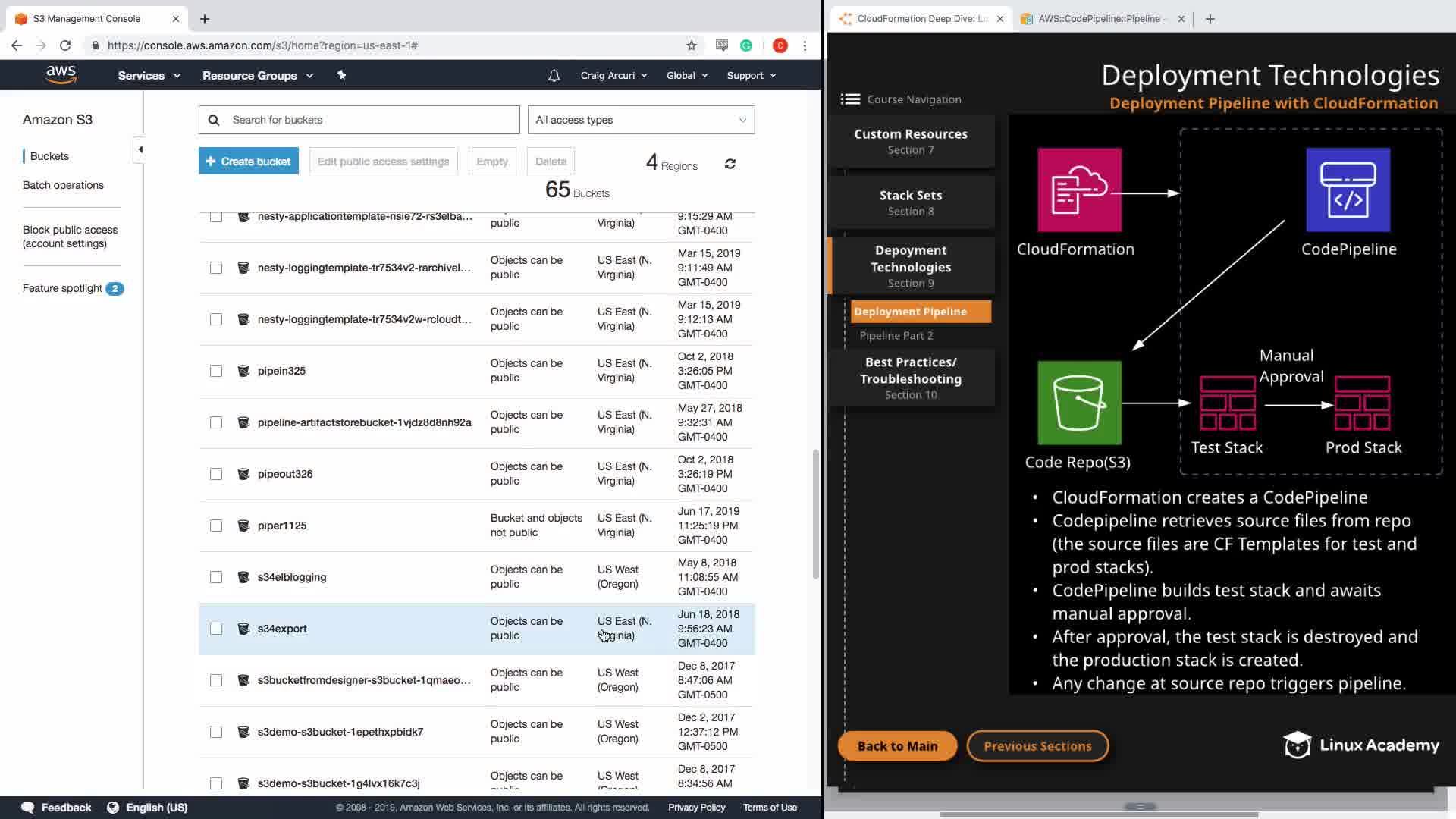
Task: Check the pipein325 bucket checkbox
Action: tap(216, 371)
